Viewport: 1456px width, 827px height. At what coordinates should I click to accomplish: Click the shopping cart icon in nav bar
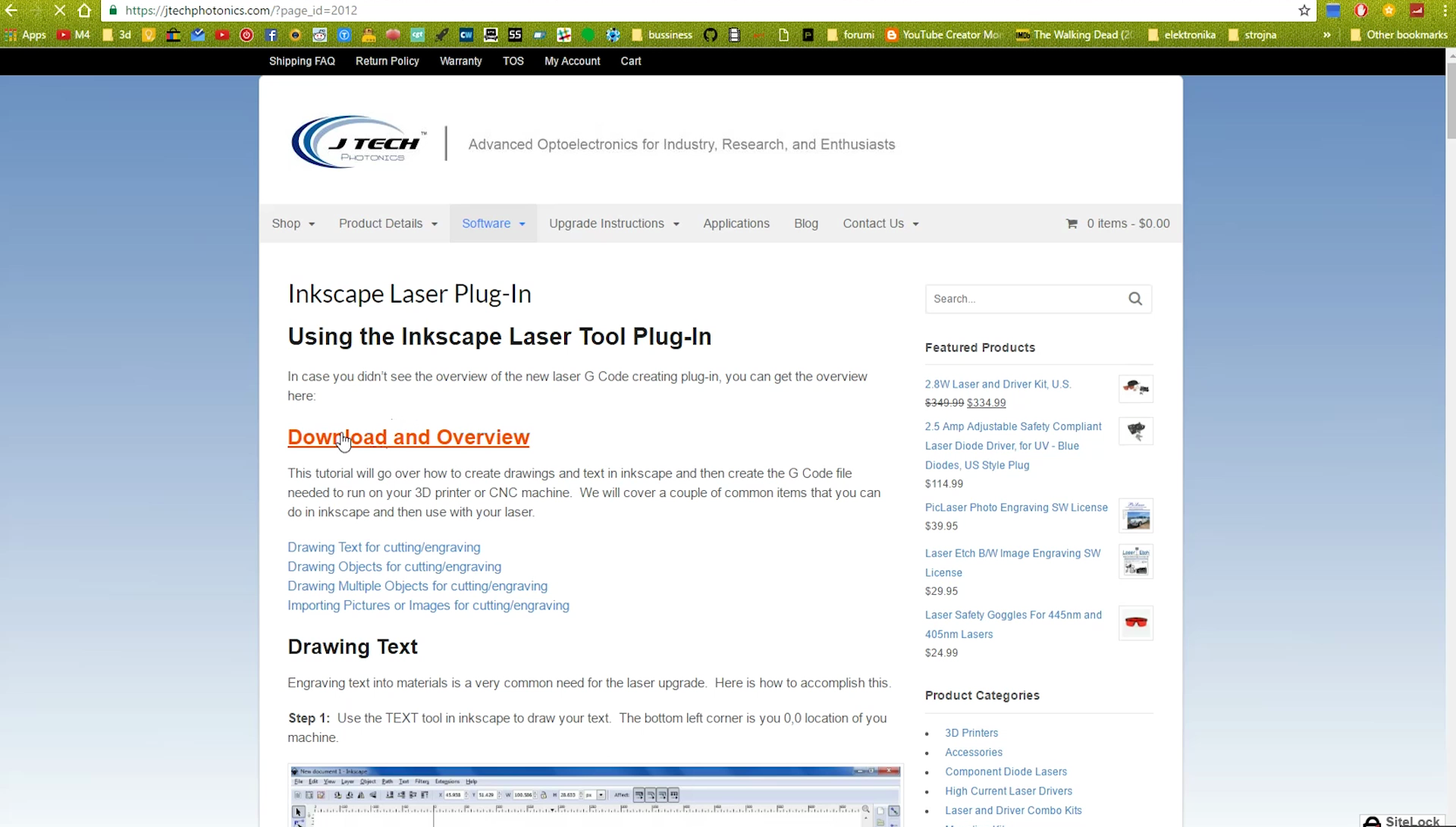(x=1072, y=224)
